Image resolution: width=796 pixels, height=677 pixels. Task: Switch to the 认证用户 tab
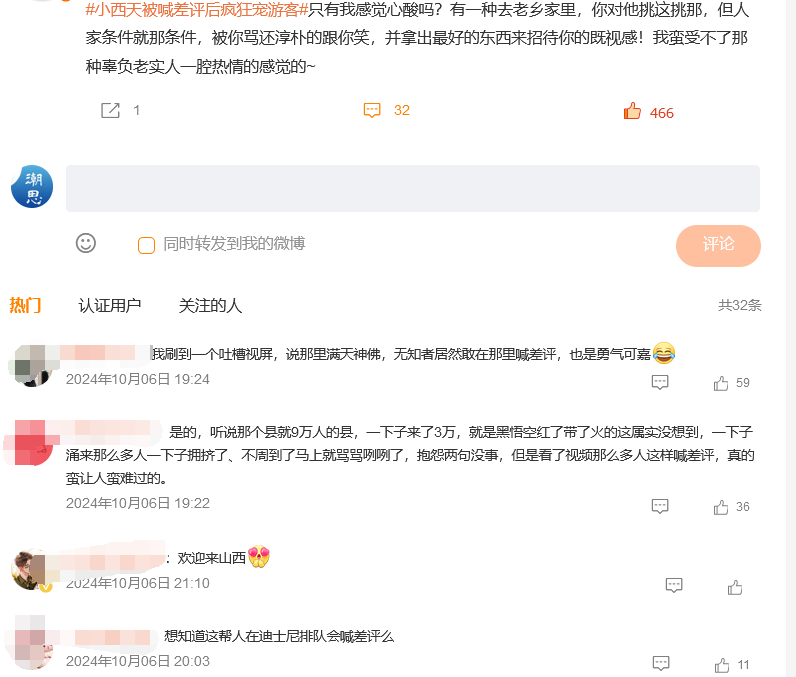[x=110, y=306]
